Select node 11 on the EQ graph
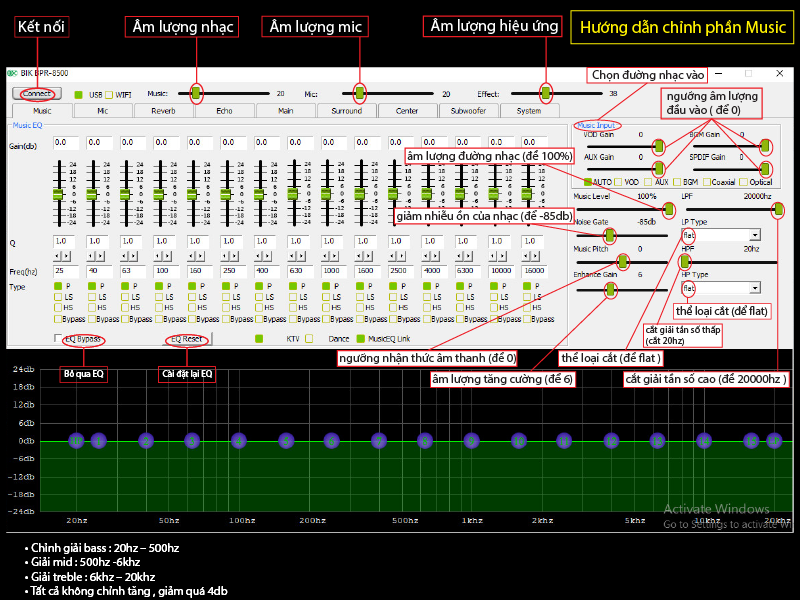This screenshot has height=600, width=800. pyautogui.click(x=564, y=441)
